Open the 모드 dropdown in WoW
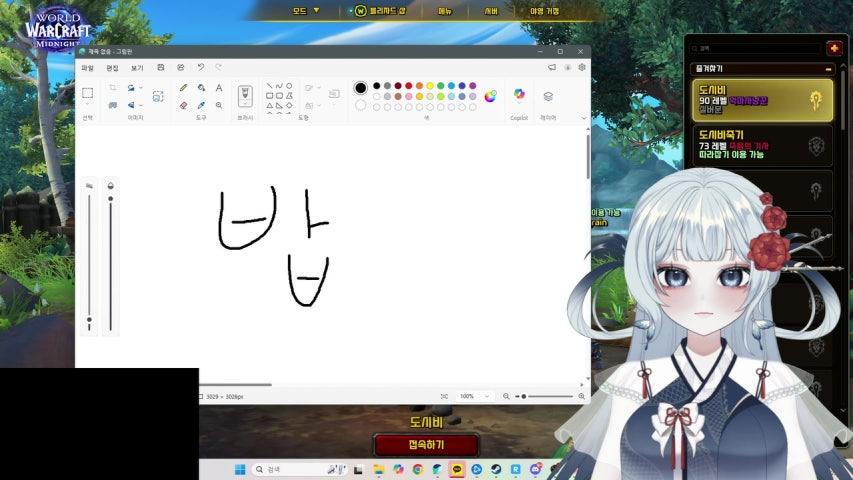This screenshot has width=853, height=480. (306, 11)
